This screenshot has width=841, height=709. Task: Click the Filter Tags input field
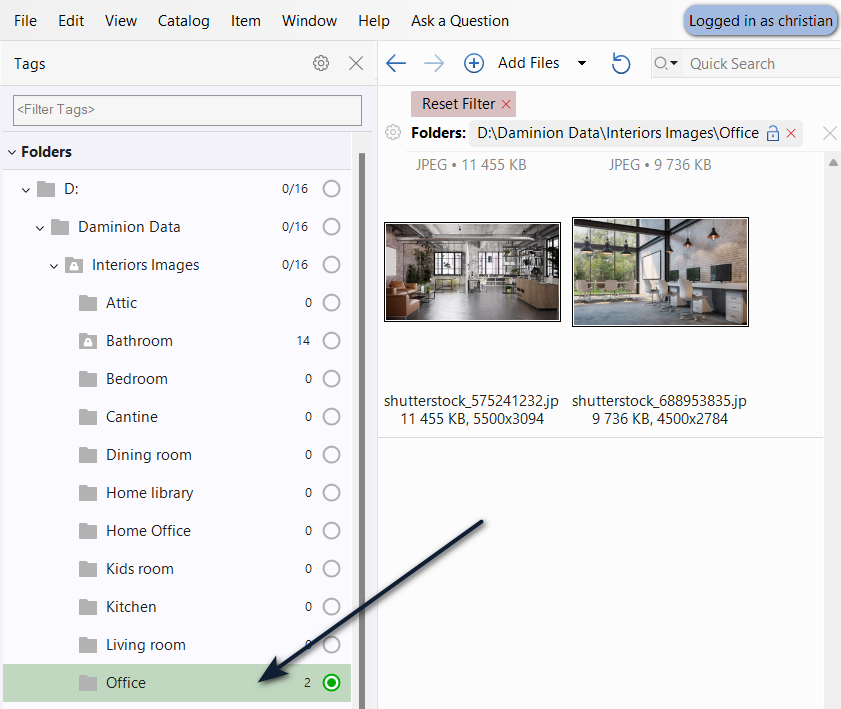click(x=188, y=110)
